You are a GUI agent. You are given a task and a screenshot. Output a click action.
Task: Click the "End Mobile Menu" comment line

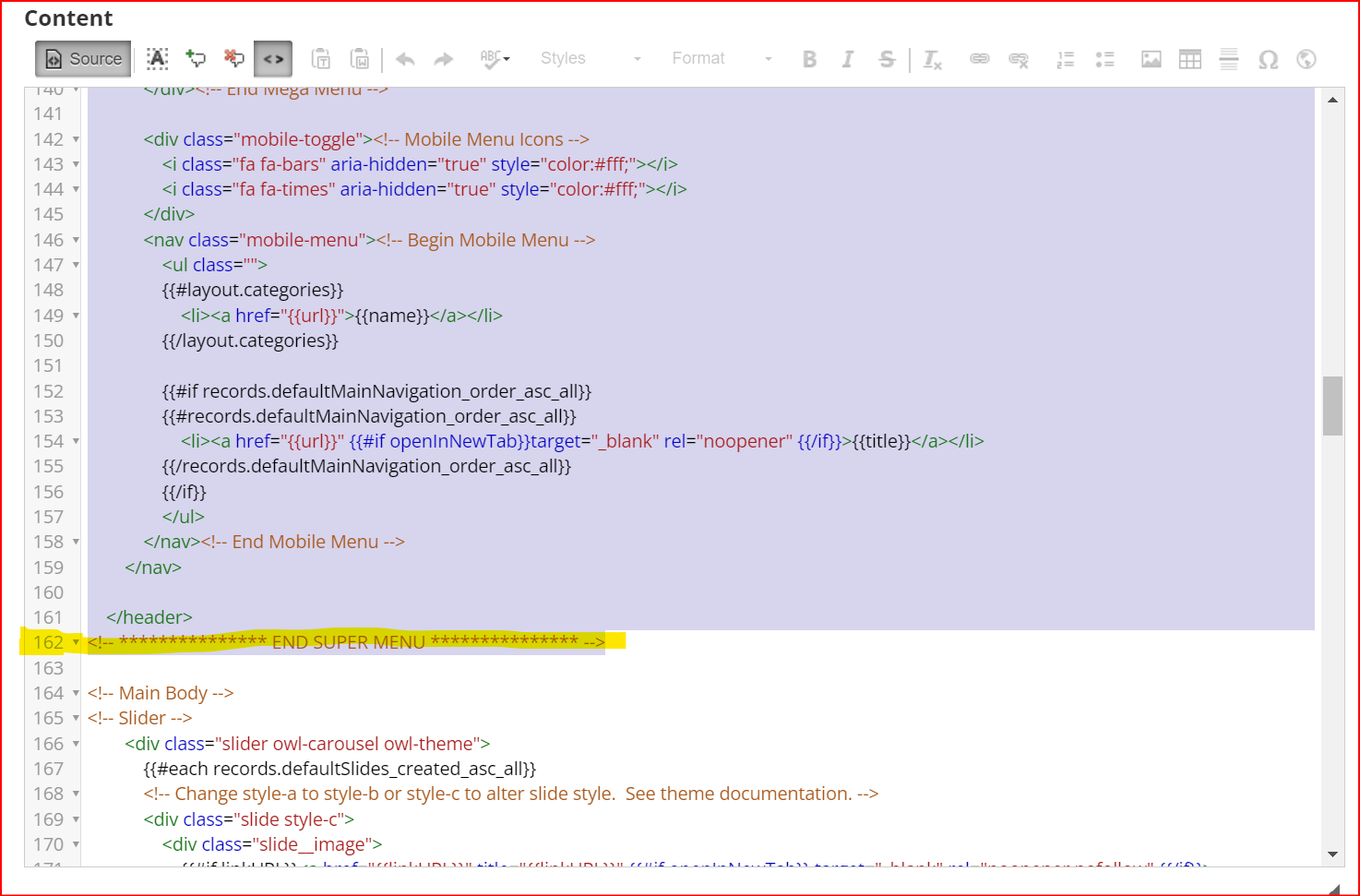tap(274, 542)
